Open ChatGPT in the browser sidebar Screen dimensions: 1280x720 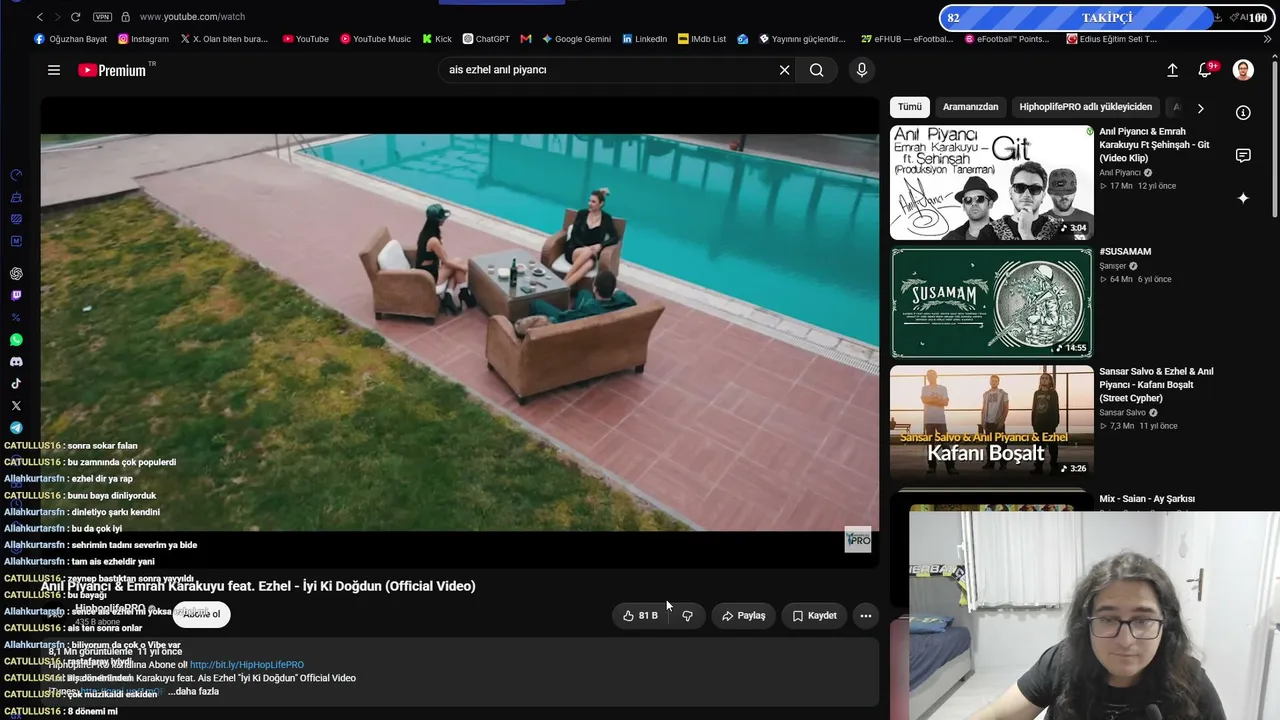[16, 274]
